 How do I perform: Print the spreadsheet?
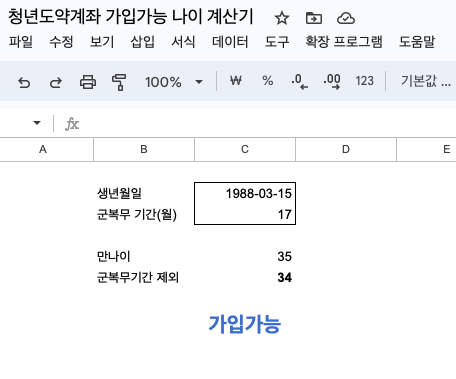coord(88,82)
